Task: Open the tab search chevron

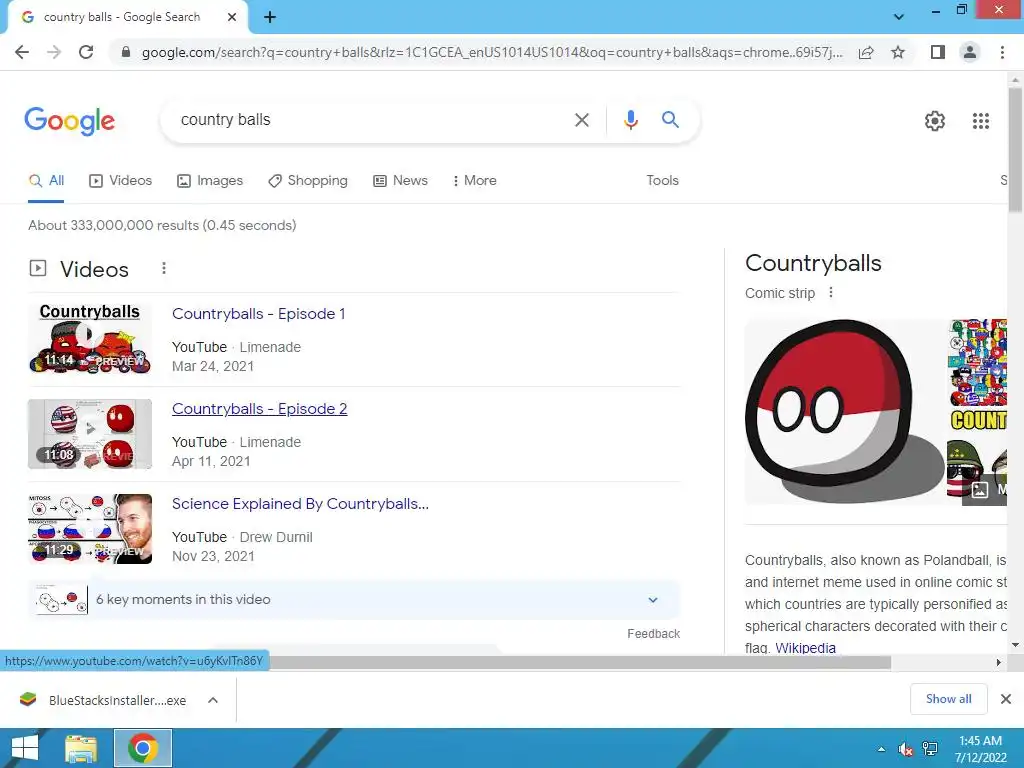Action: click(x=899, y=17)
